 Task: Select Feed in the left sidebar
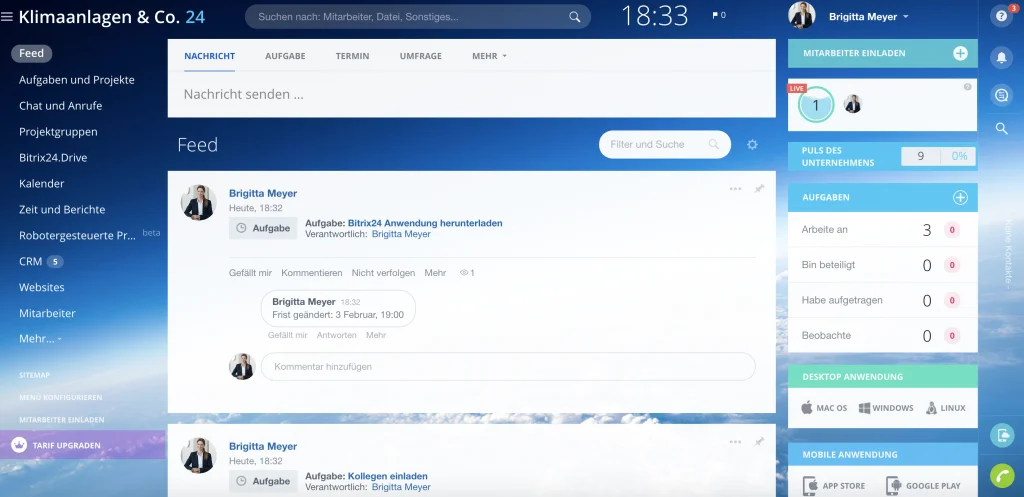[31, 54]
